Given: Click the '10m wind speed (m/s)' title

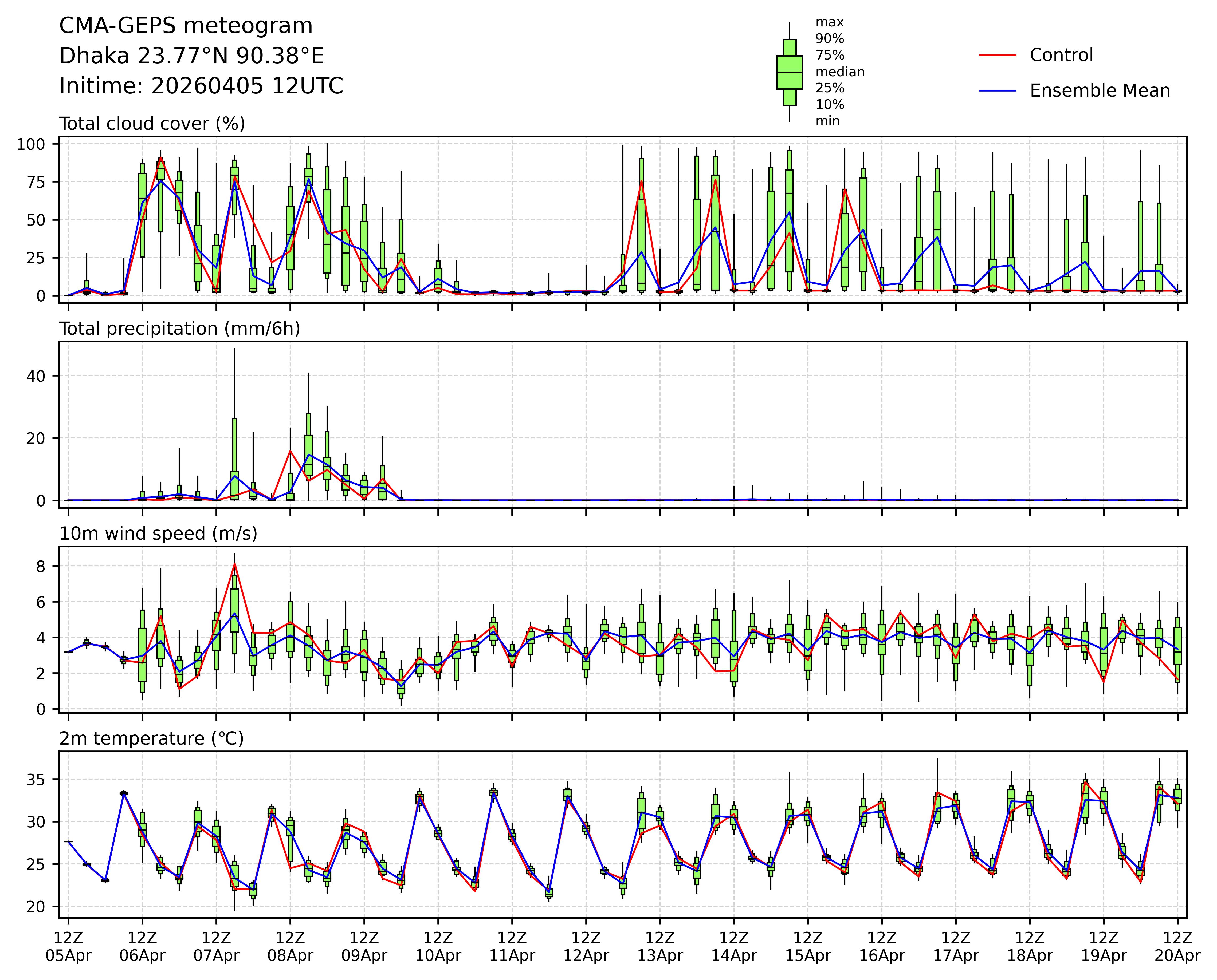Looking at the screenshot, I should coord(158,534).
